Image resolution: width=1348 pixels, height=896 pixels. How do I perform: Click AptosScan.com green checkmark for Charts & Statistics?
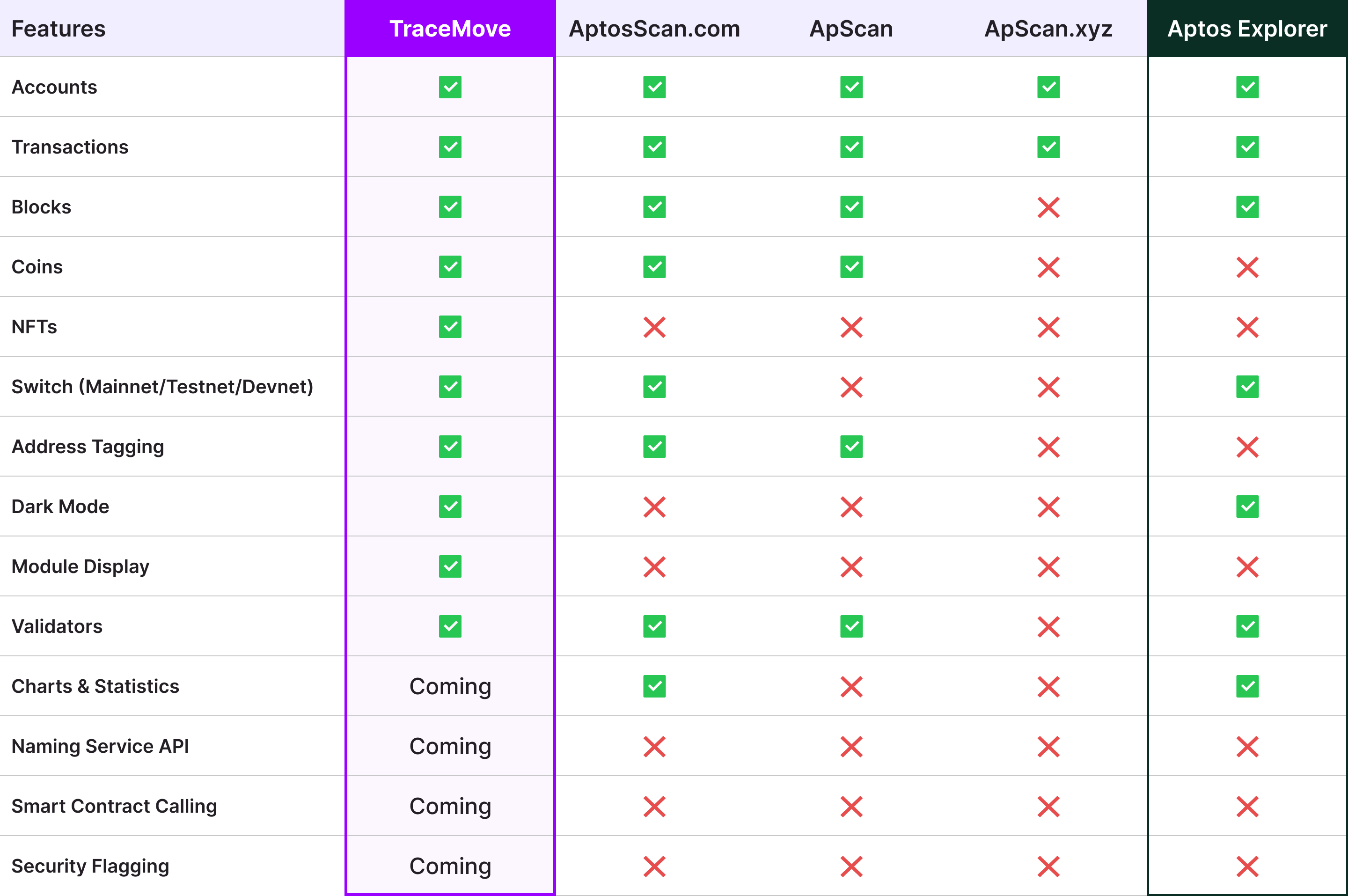(x=654, y=686)
